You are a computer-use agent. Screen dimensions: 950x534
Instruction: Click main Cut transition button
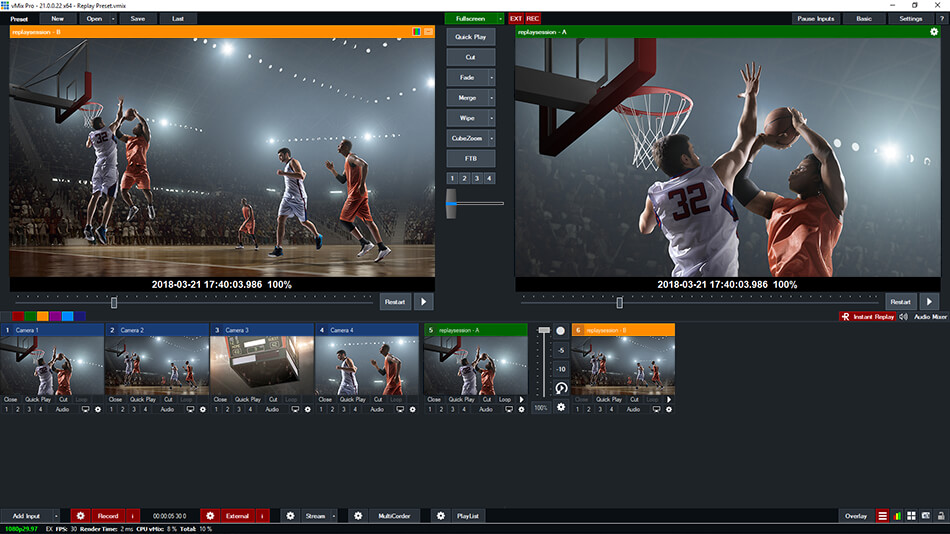[x=471, y=57]
